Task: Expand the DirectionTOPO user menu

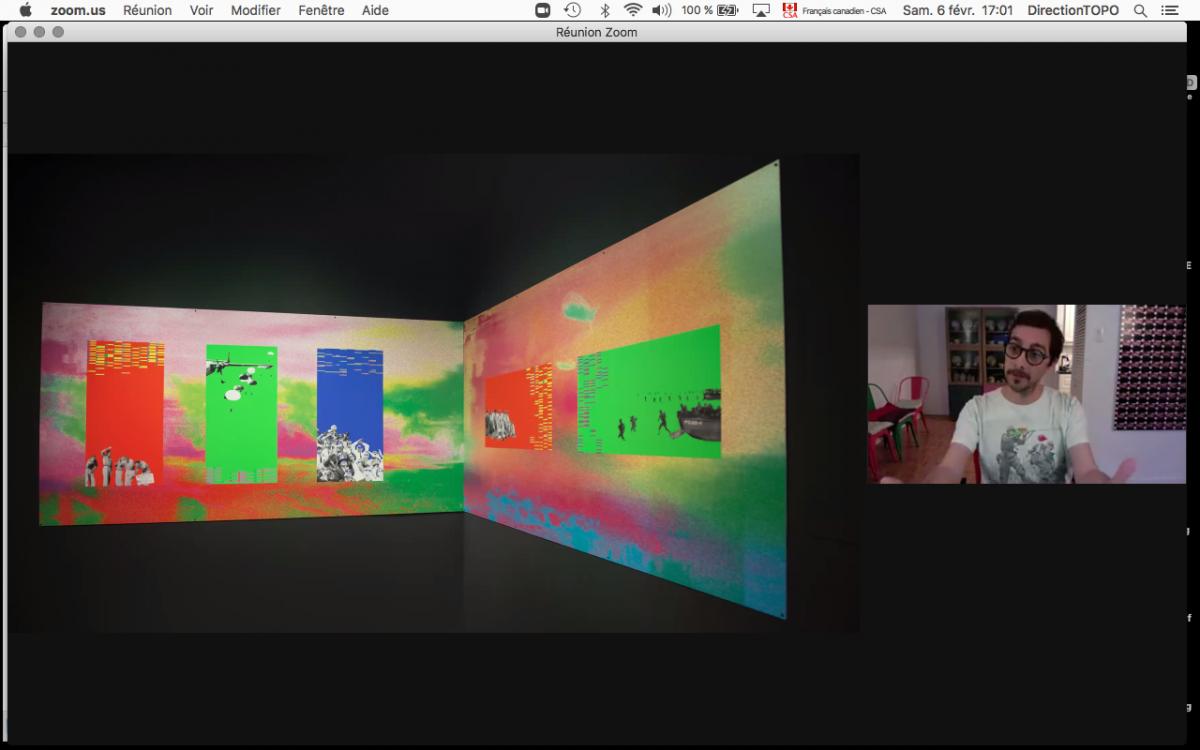Action: coord(1073,10)
